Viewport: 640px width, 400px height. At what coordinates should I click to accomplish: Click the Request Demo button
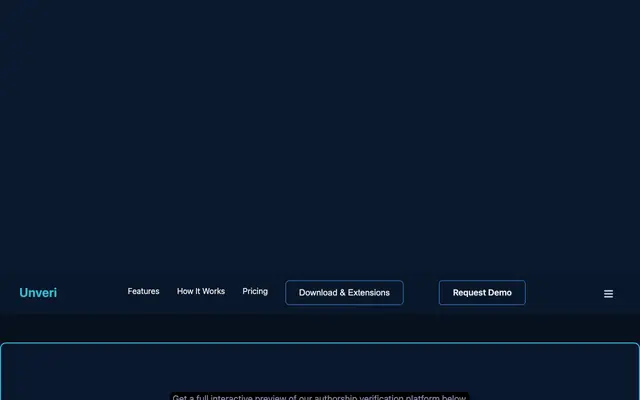point(482,293)
